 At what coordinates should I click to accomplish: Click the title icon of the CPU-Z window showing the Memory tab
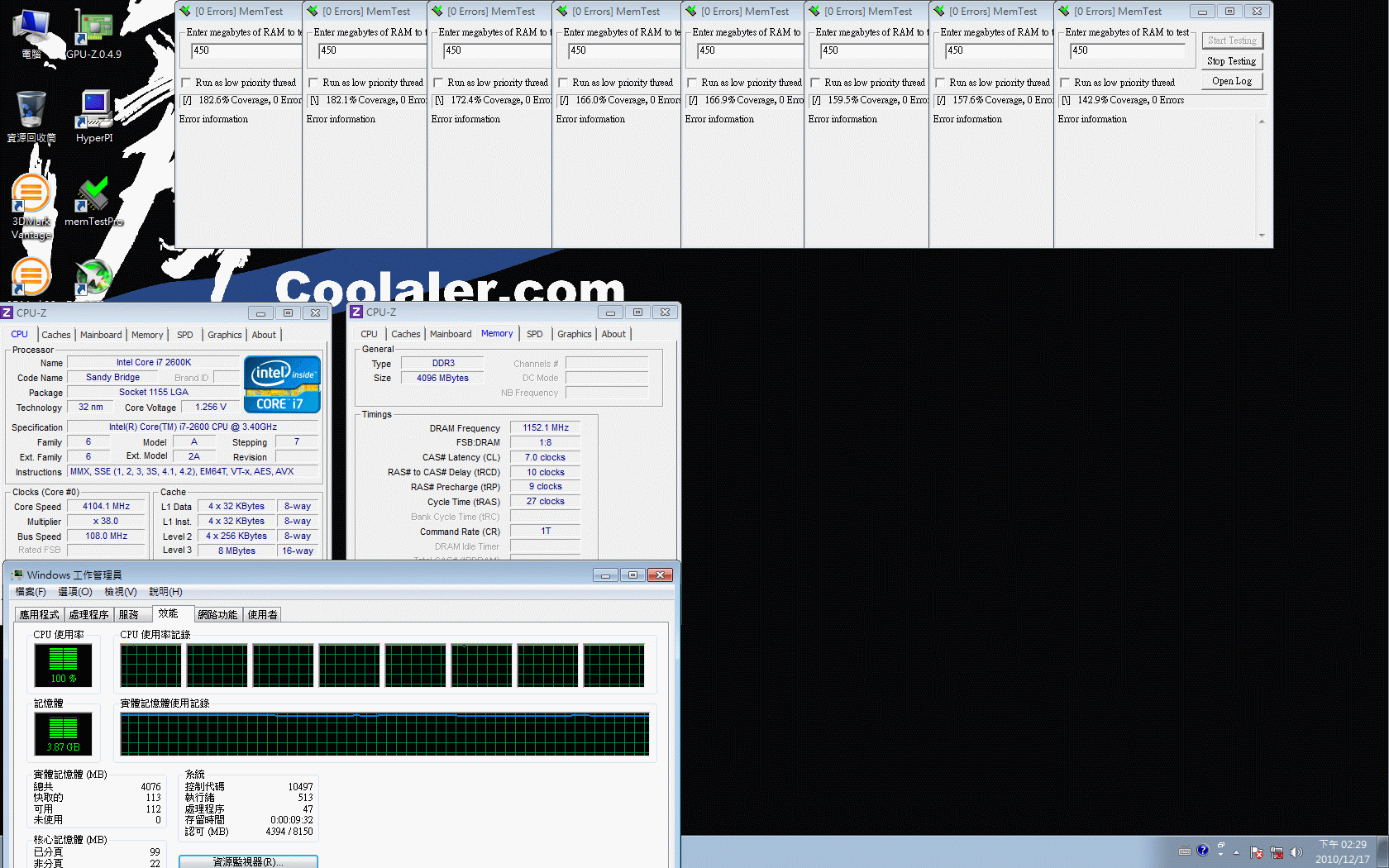356,312
